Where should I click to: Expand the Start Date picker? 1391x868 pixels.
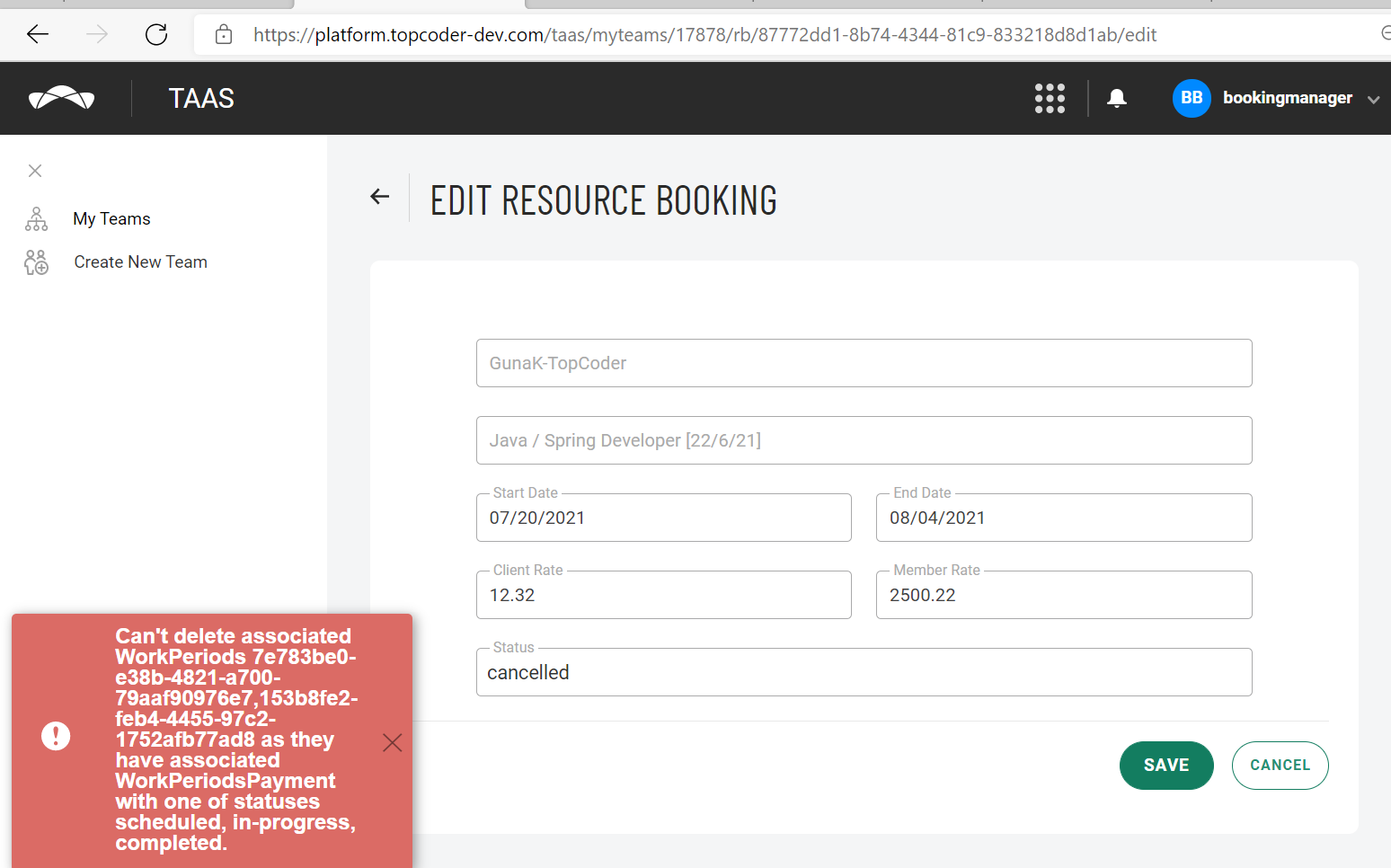pyautogui.click(x=663, y=518)
